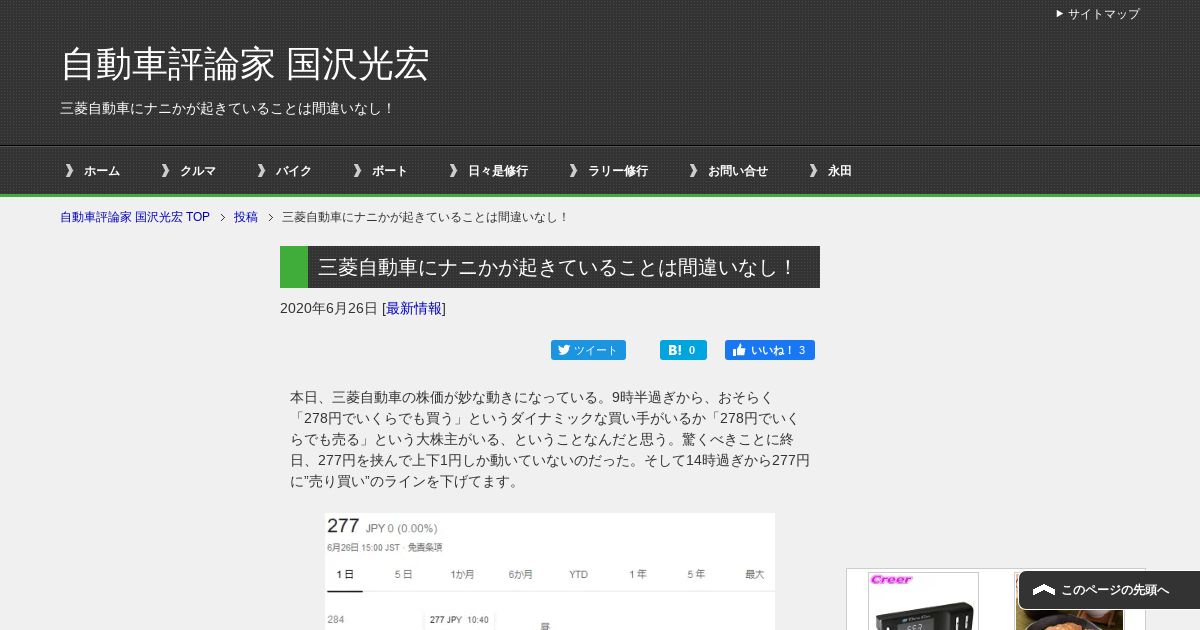Click the Hatena bookmark B! button

coord(683,350)
